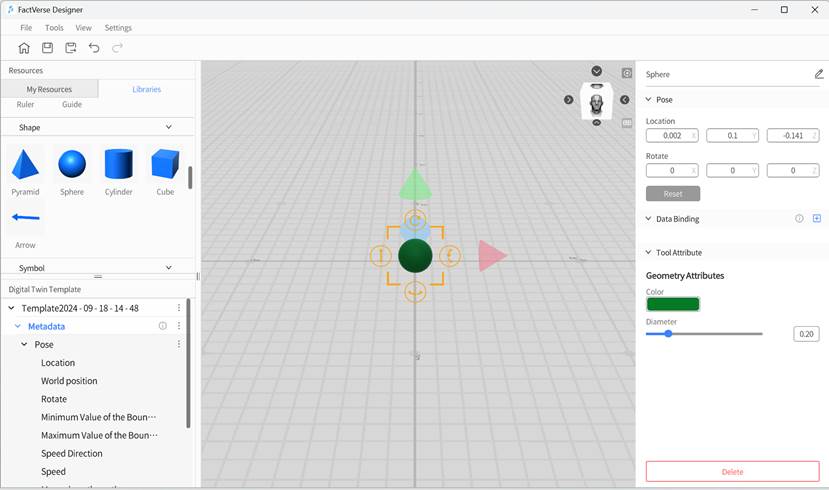This screenshot has width=829, height=490.
Task: Collapse the Data Binding section
Action: click(x=648, y=218)
